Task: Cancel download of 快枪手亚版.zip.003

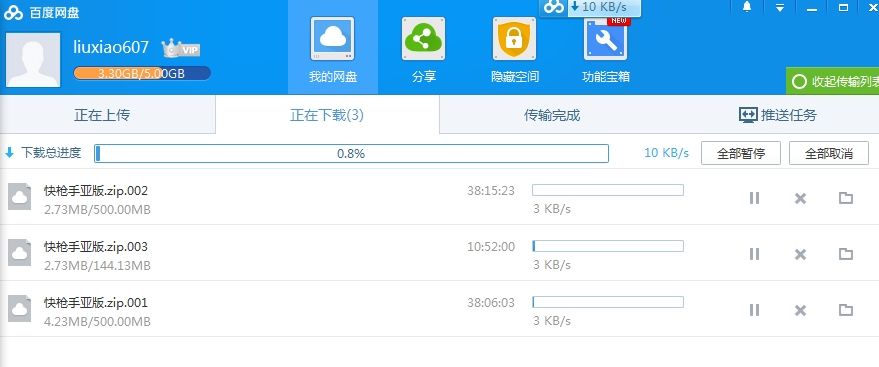Action: tap(800, 254)
